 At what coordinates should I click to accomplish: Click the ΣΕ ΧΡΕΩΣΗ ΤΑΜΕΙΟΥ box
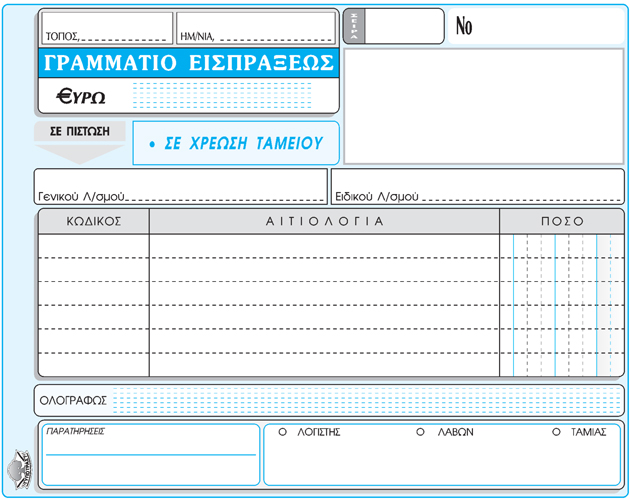click(x=236, y=144)
